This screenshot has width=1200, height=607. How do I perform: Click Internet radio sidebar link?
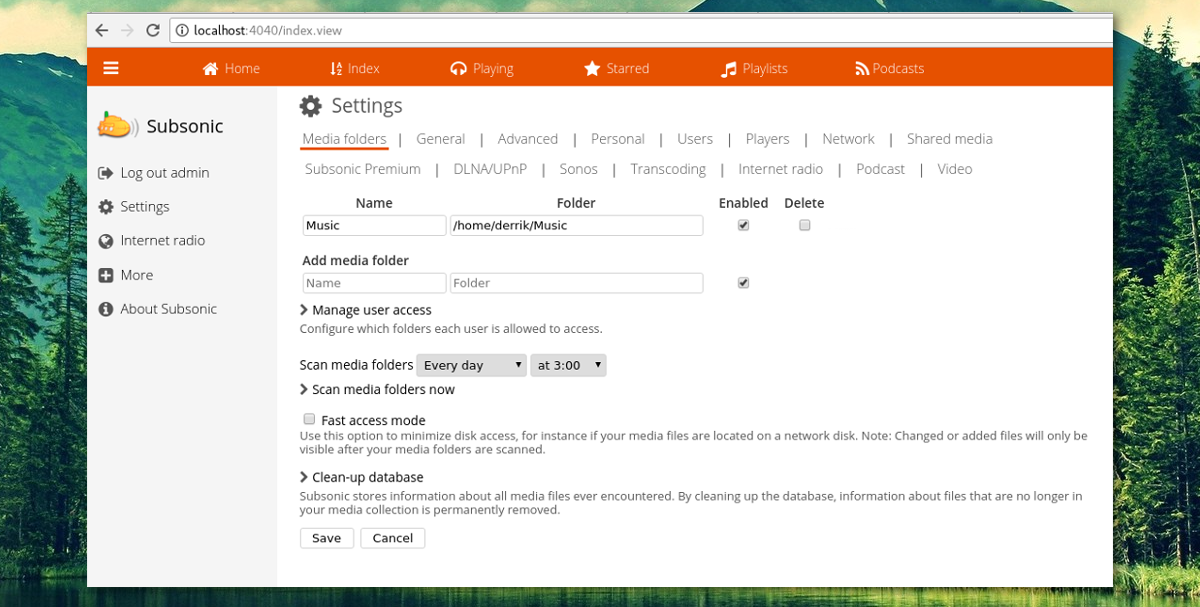tap(162, 241)
